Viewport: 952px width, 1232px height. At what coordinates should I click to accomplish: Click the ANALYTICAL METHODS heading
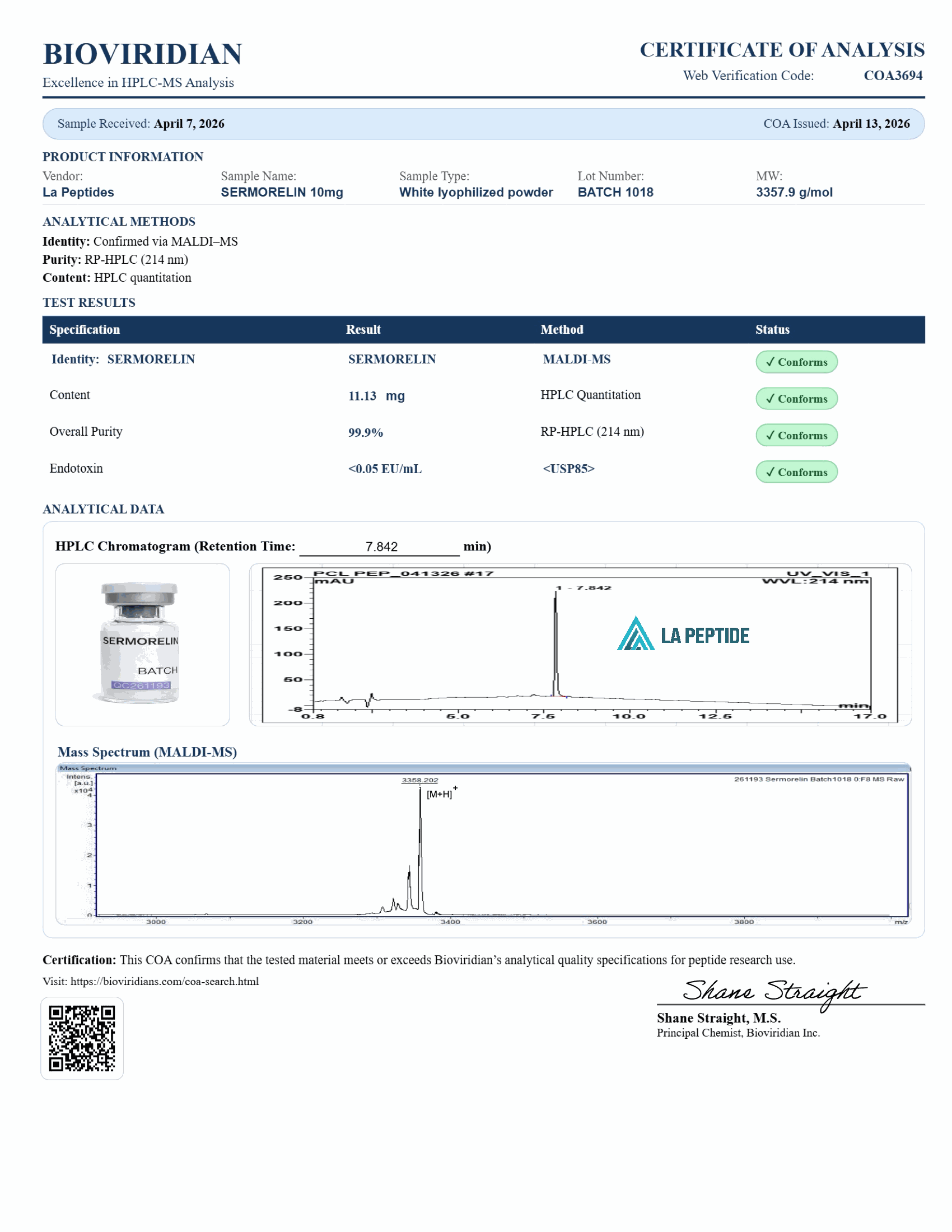pyautogui.click(x=119, y=221)
